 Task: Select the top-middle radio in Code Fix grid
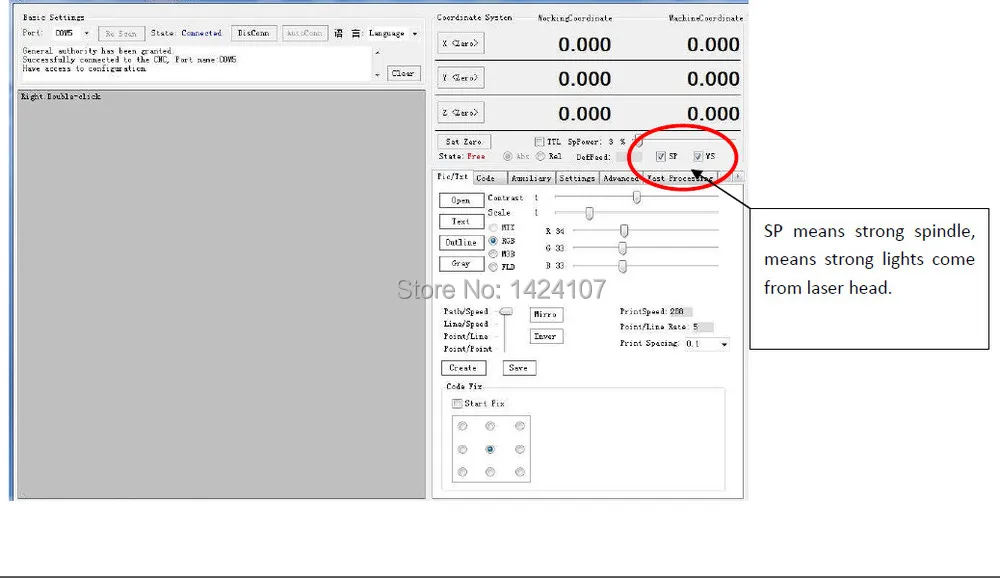[490, 426]
